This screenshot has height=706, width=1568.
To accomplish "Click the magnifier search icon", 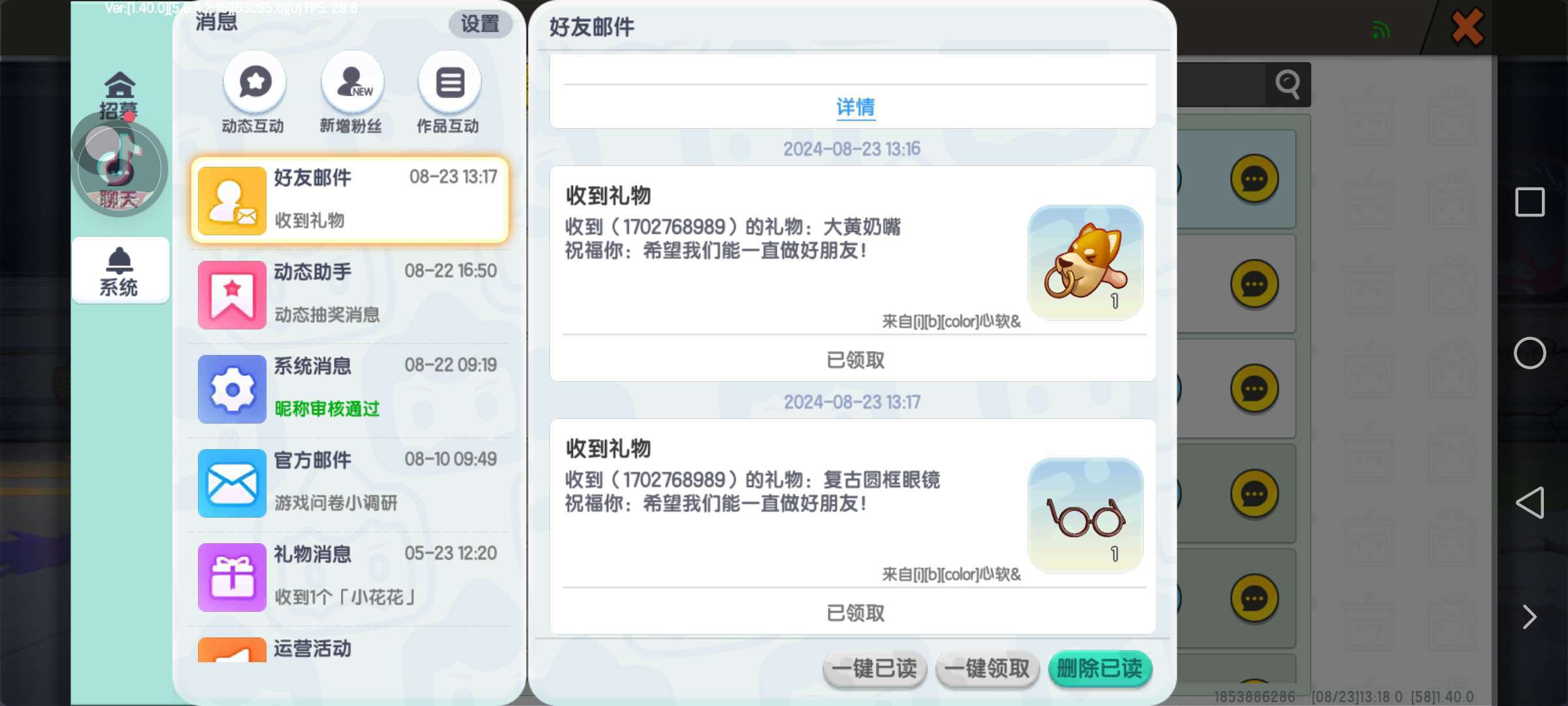I will (x=1288, y=84).
